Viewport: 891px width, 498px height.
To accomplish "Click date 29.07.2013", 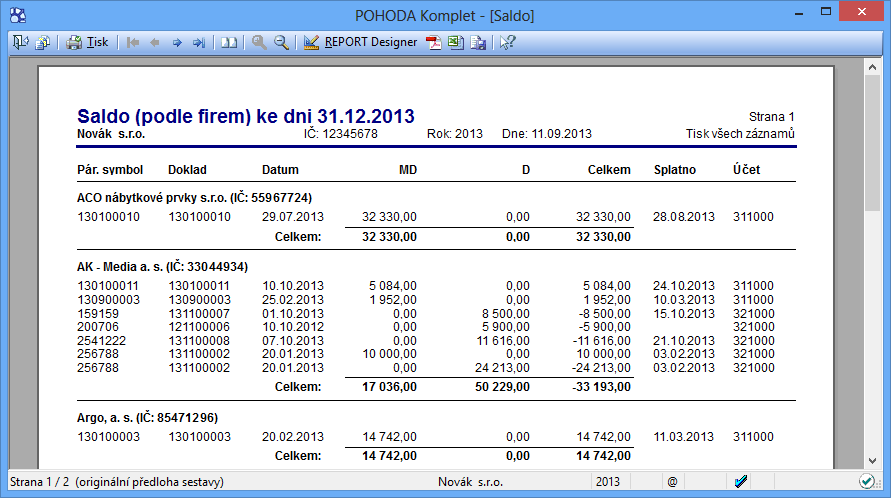I will [293, 217].
